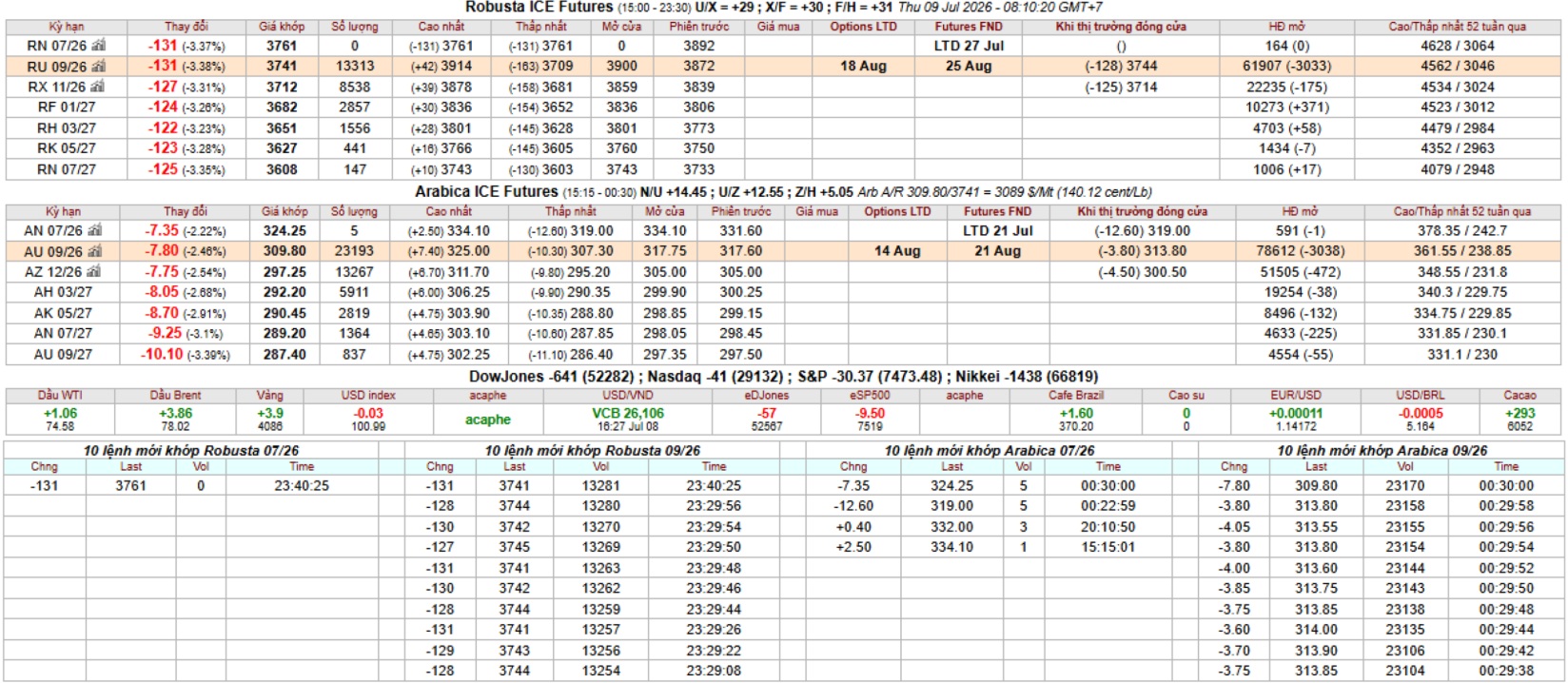1568x683 pixels.
Task: Select the RF 01/27 contract row
Action: click(783, 107)
